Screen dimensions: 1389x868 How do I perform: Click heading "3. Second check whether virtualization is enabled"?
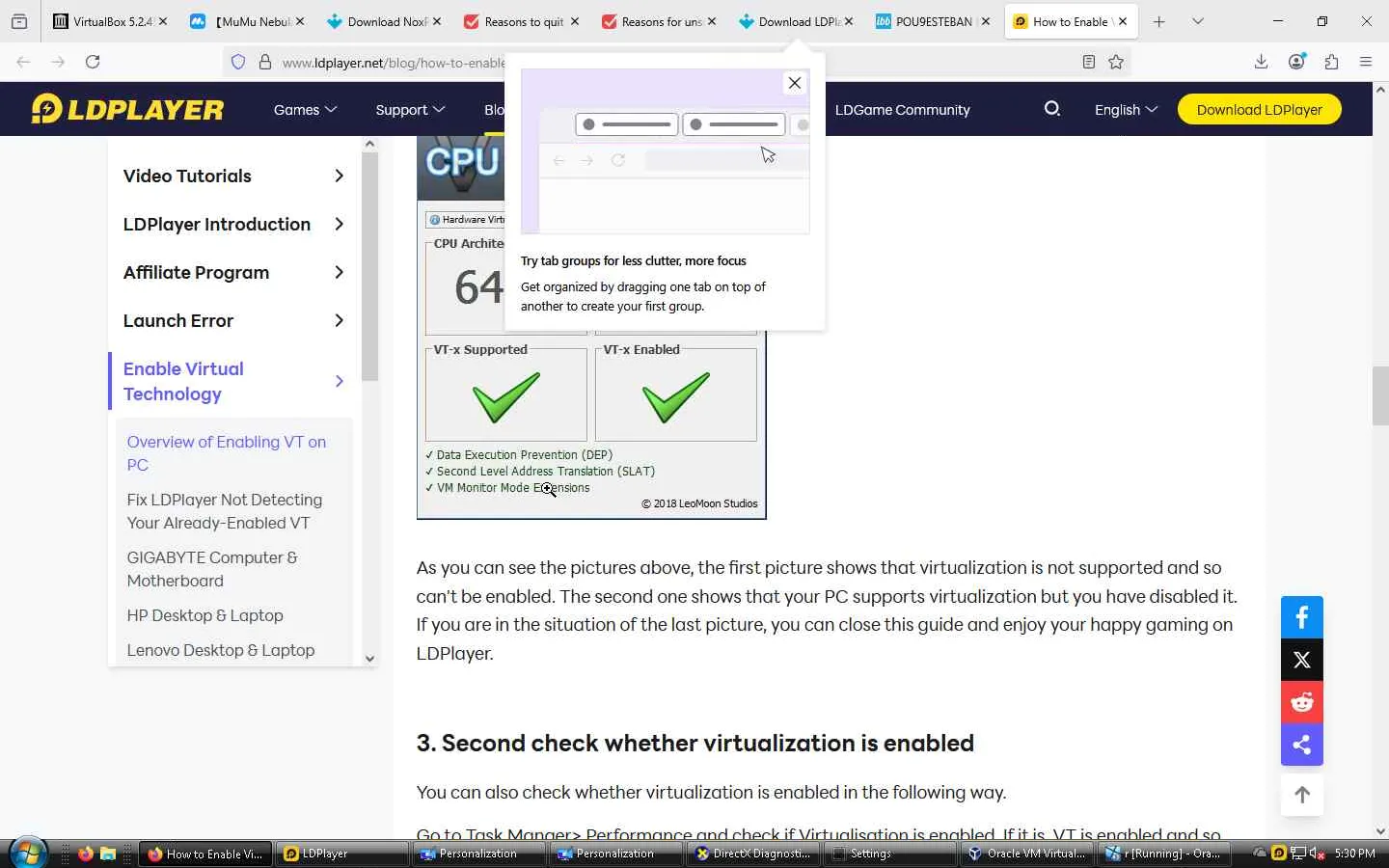[695, 743]
